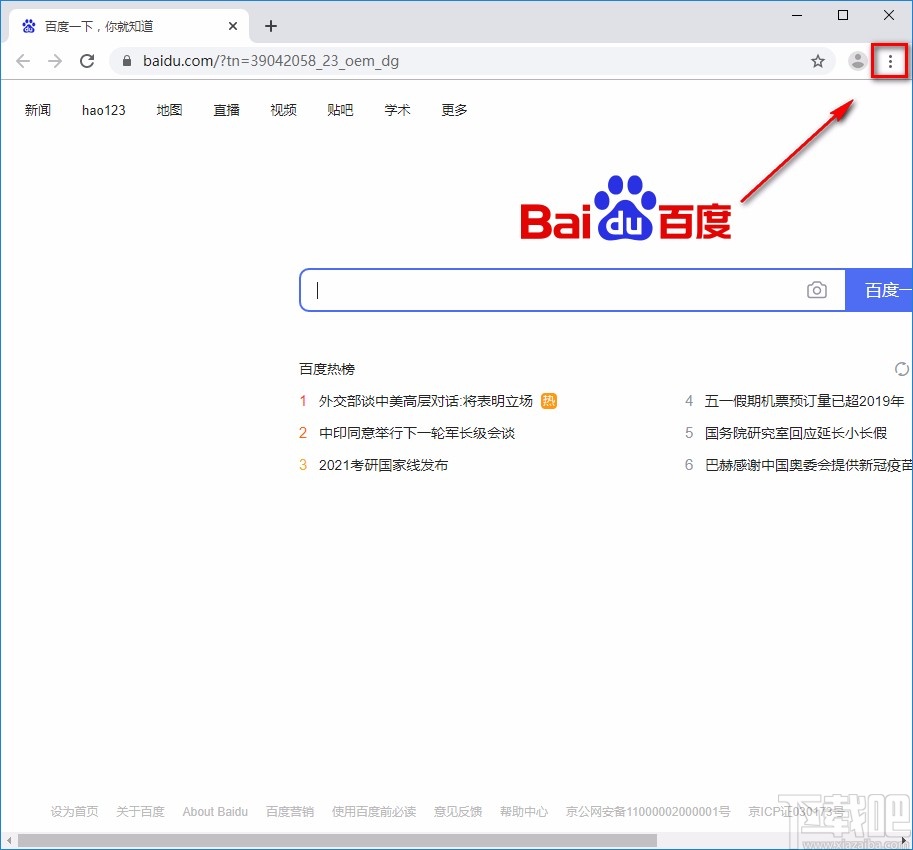913x850 pixels.
Task: Expand the 更多 navigation menu
Action: tap(453, 110)
